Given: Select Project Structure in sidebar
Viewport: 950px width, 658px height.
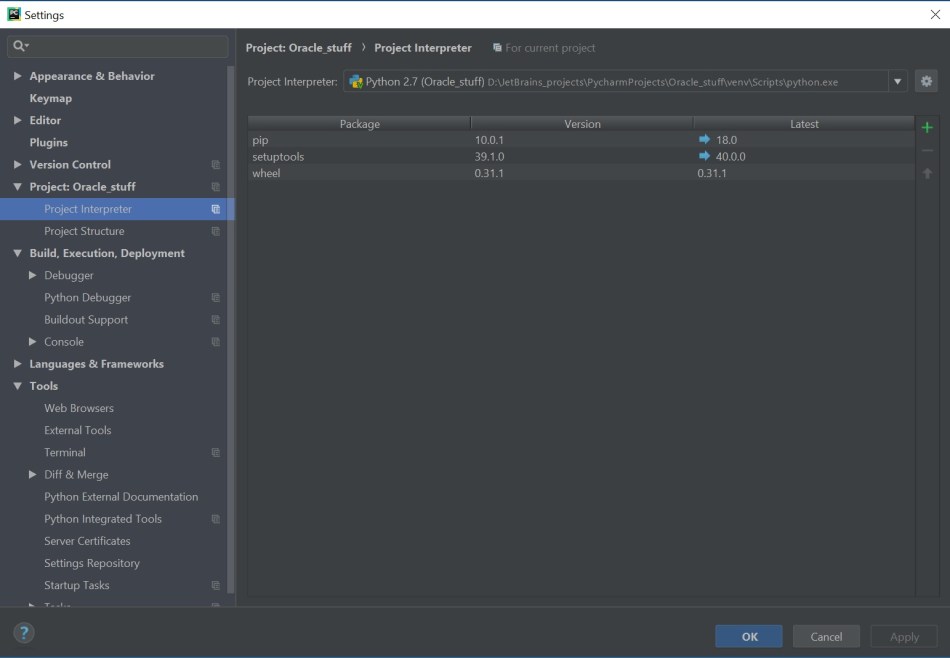Looking at the screenshot, I should (84, 231).
